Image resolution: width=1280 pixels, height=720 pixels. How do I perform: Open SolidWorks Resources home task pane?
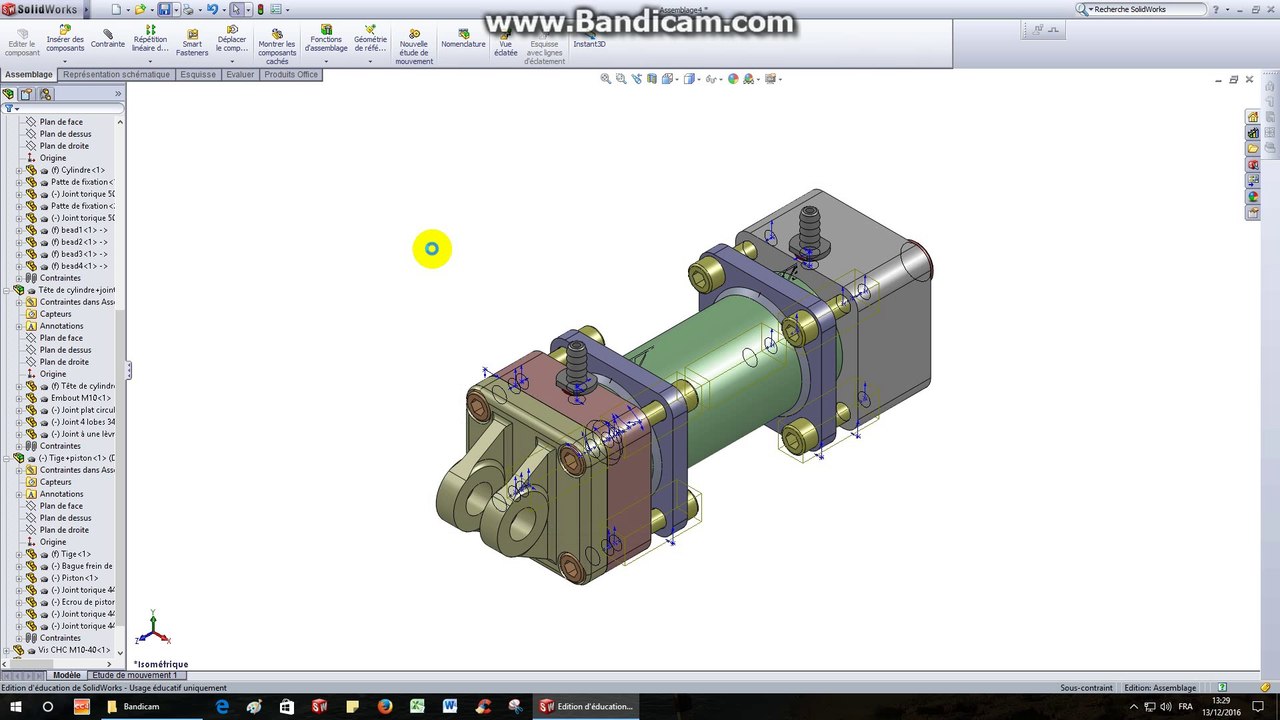(x=1253, y=117)
